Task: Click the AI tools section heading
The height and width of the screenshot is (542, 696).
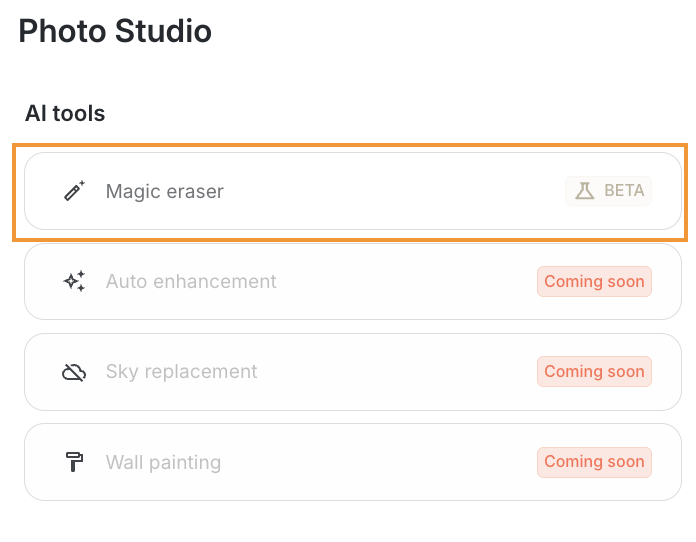Action: [65, 113]
